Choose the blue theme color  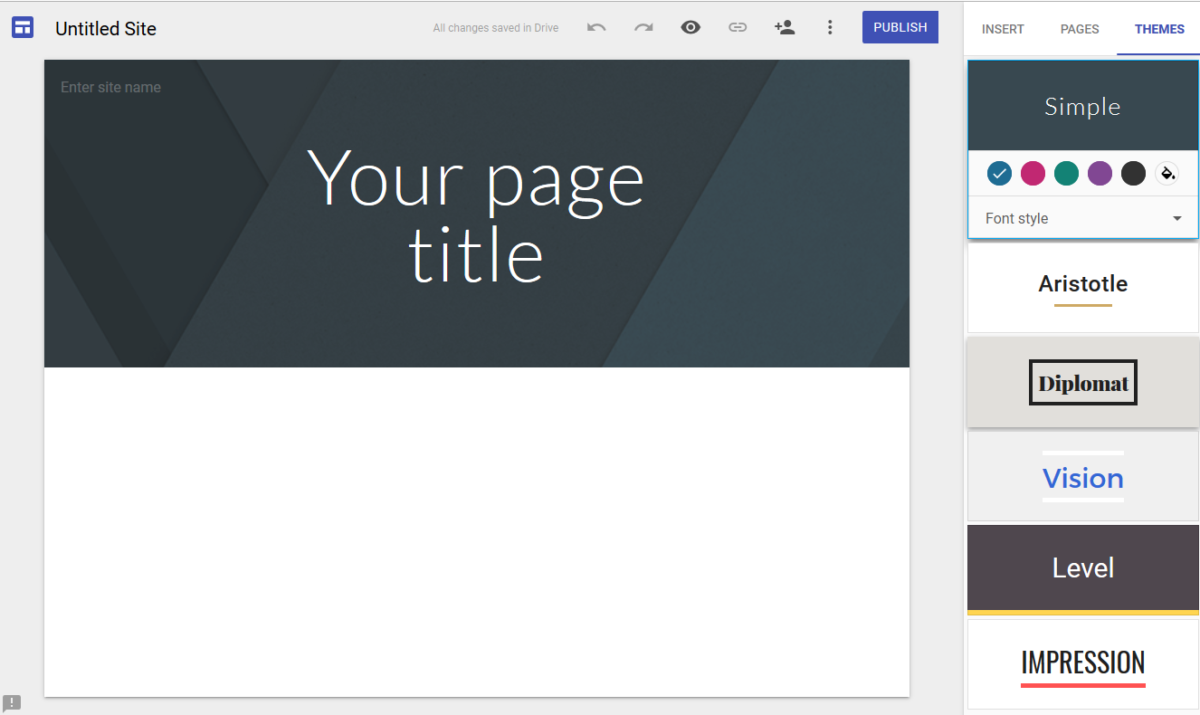tap(1000, 174)
